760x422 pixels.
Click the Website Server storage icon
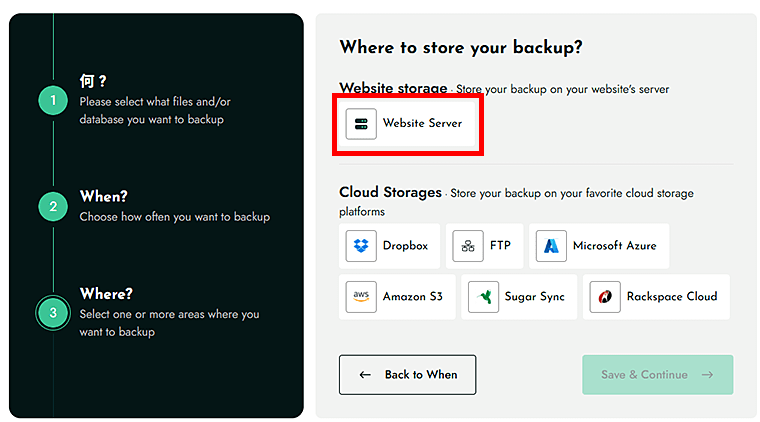click(x=361, y=124)
